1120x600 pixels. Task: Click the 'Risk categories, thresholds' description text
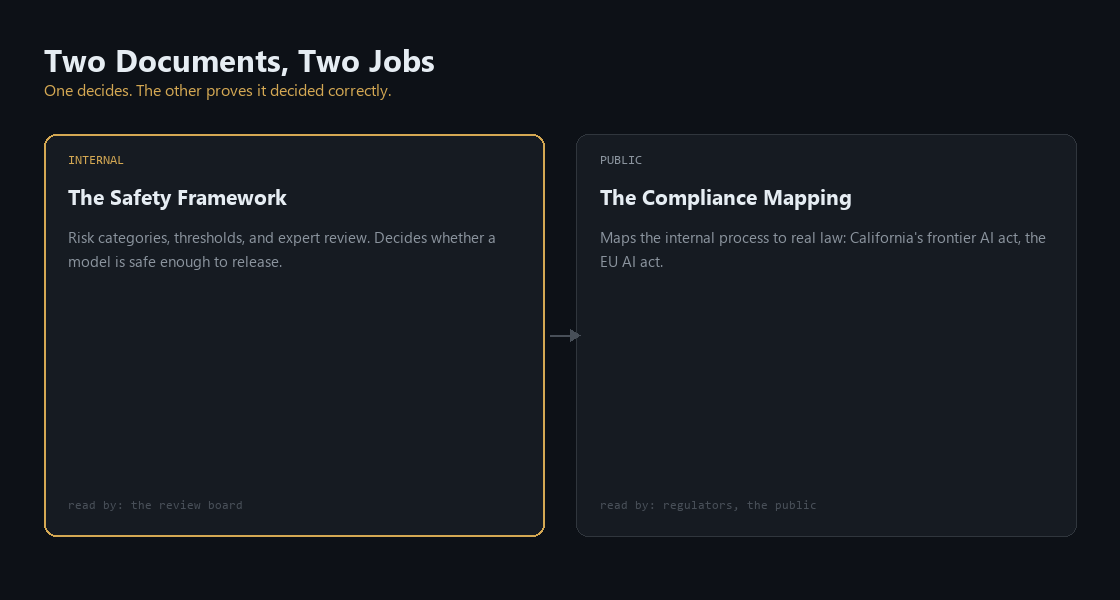pos(281,249)
